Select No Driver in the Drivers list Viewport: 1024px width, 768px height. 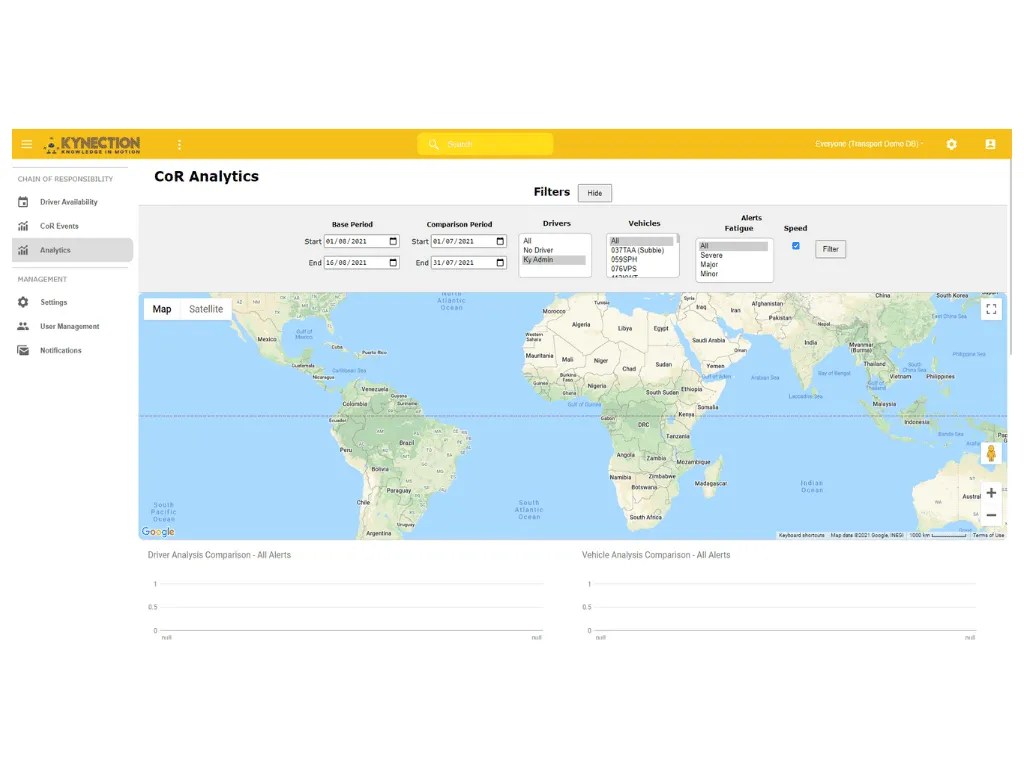coord(538,251)
